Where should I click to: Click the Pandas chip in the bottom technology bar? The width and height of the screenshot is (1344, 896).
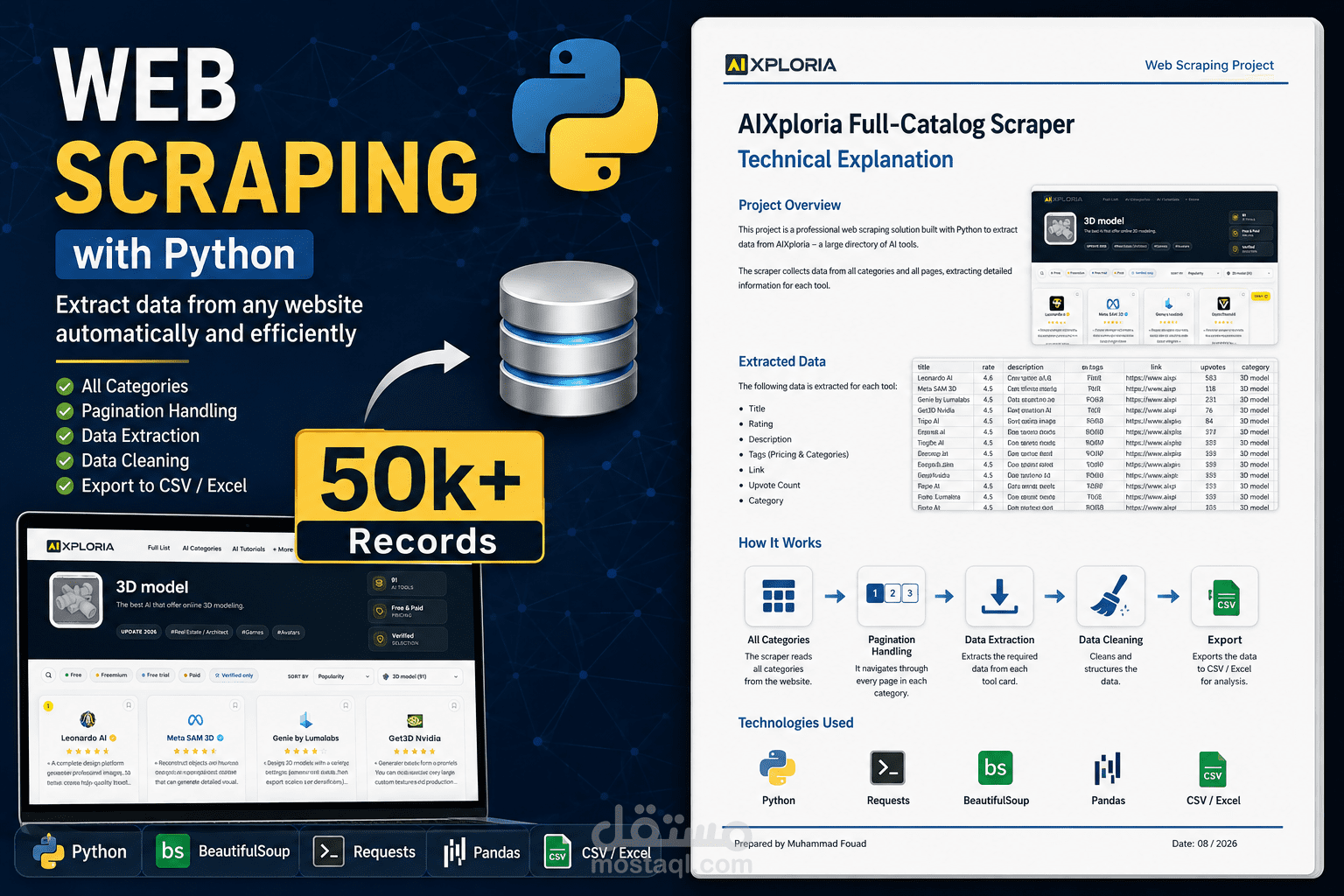479,851
